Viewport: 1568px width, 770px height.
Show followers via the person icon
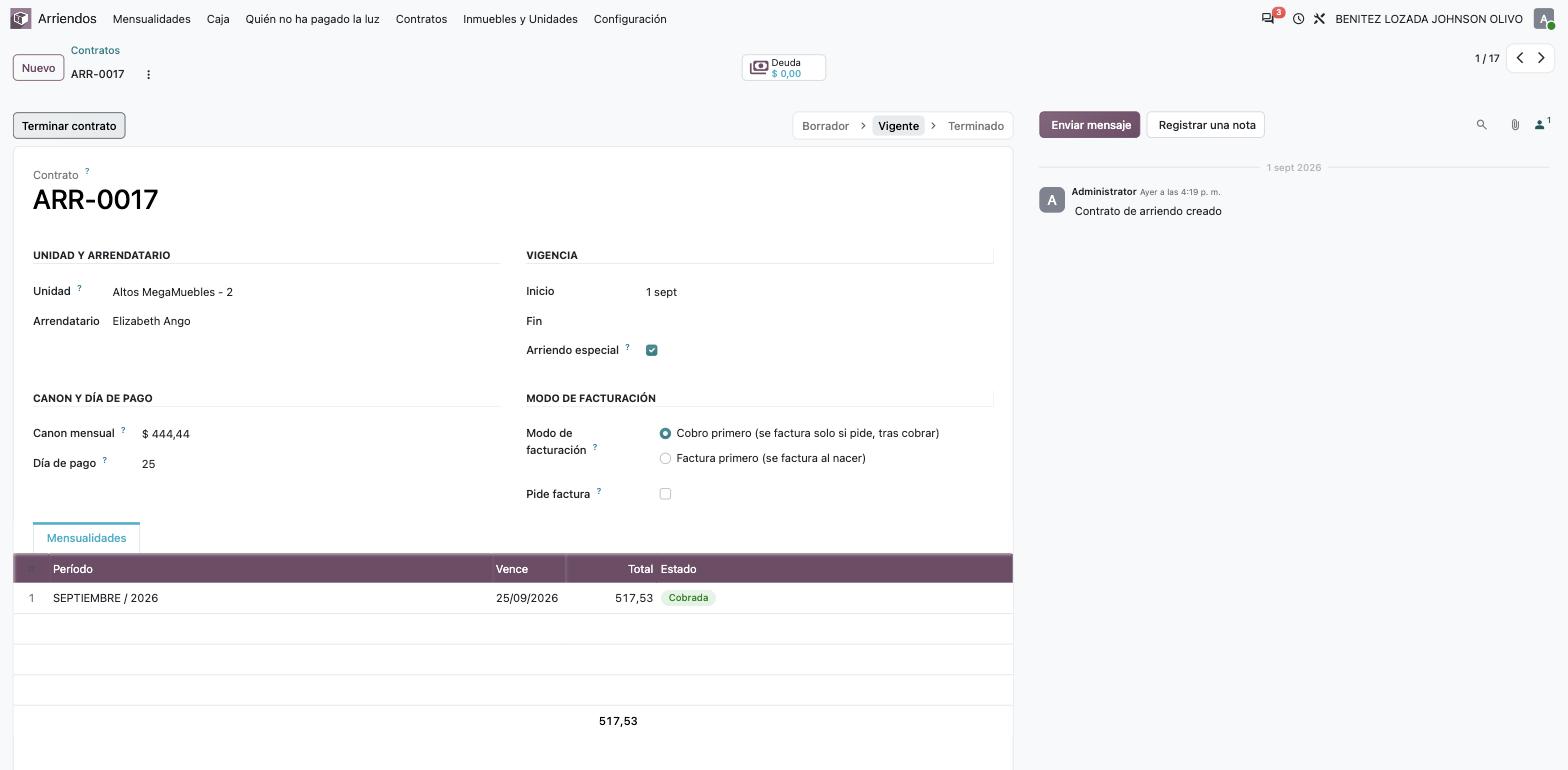(x=1542, y=124)
